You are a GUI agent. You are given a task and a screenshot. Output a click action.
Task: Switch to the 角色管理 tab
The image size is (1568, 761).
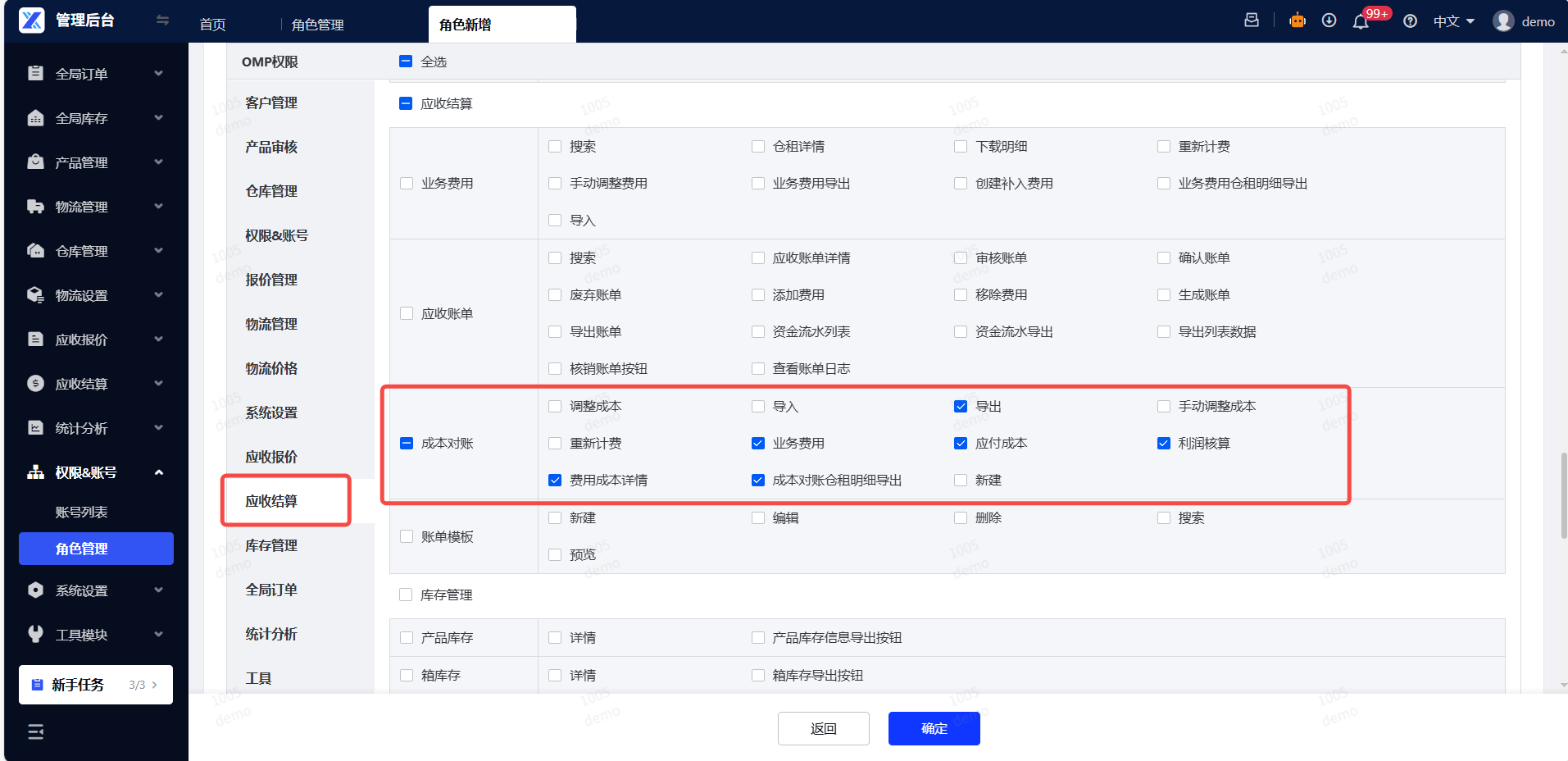[x=318, y=25]
